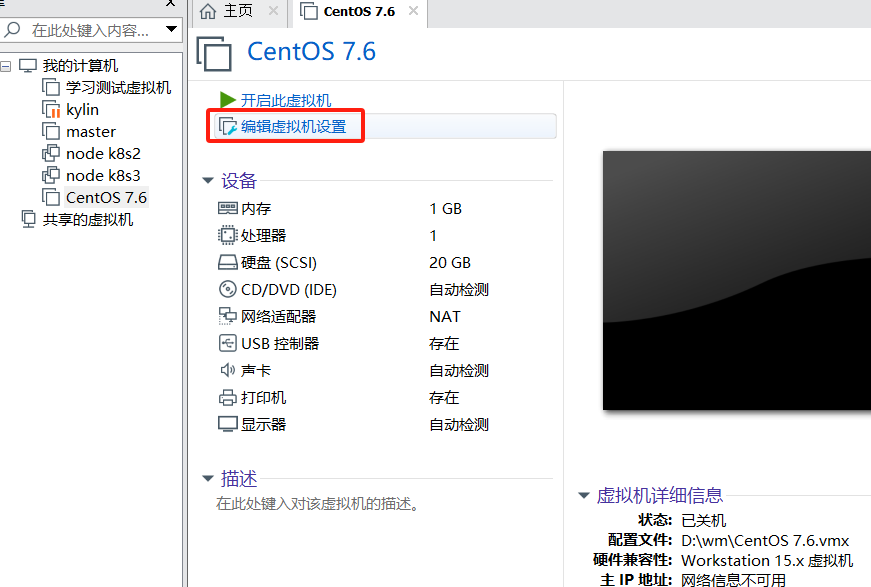Image resolution: width=871 pixels, height=587 pixels.
Task: Select CentOS 7.6 in the library tree
Action: 106,198
